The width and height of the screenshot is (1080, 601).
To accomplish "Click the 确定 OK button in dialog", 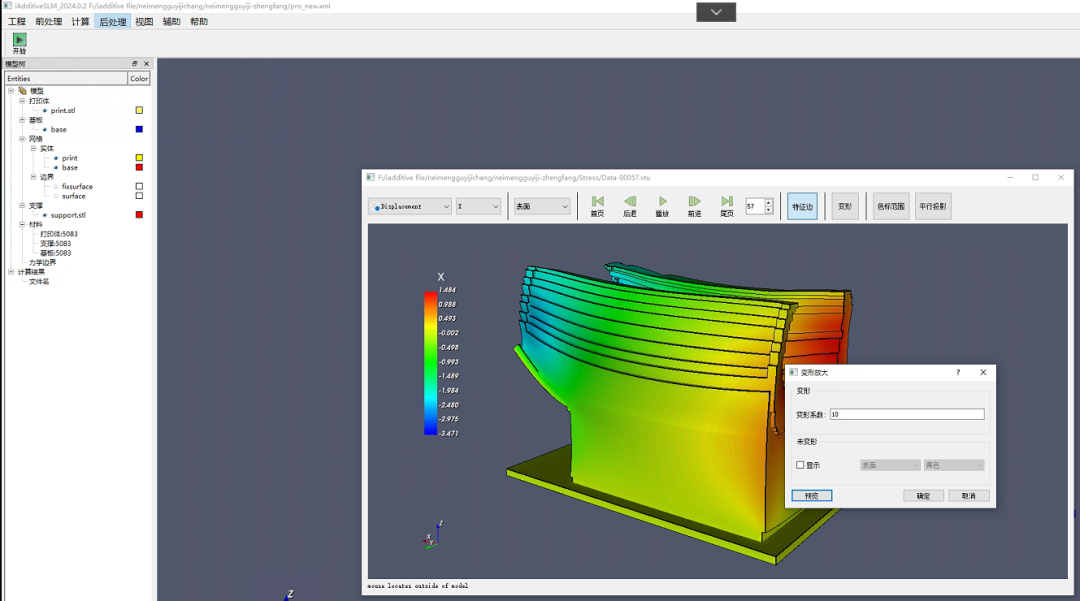I will [923, 496].
